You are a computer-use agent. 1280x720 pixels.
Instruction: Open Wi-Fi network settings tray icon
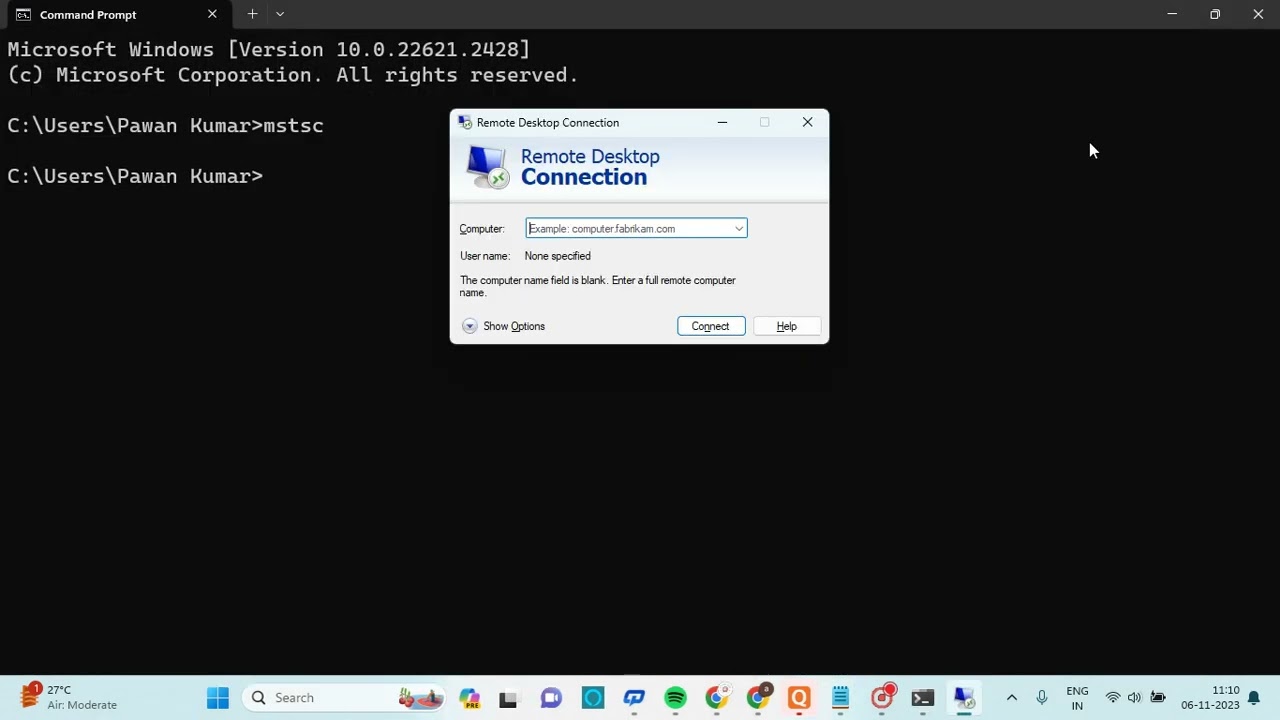[1112, 697]
